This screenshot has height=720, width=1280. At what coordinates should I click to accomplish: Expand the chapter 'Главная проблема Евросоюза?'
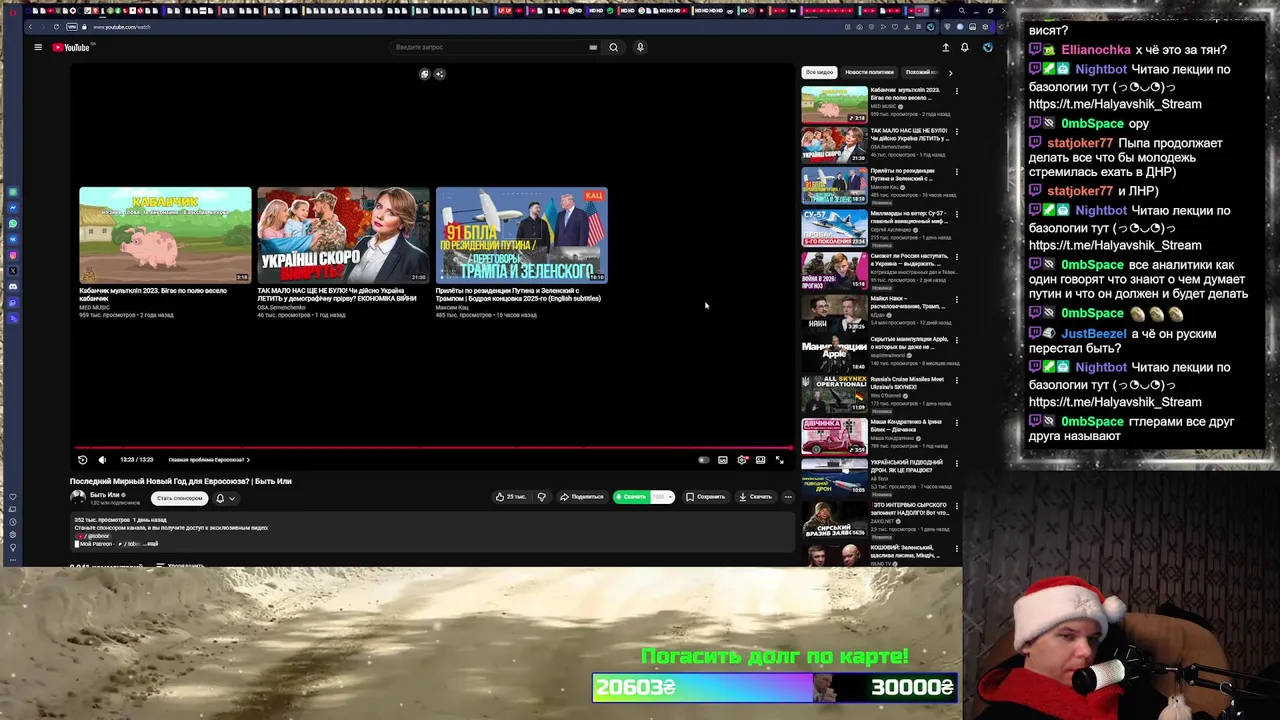coord(209,460)
